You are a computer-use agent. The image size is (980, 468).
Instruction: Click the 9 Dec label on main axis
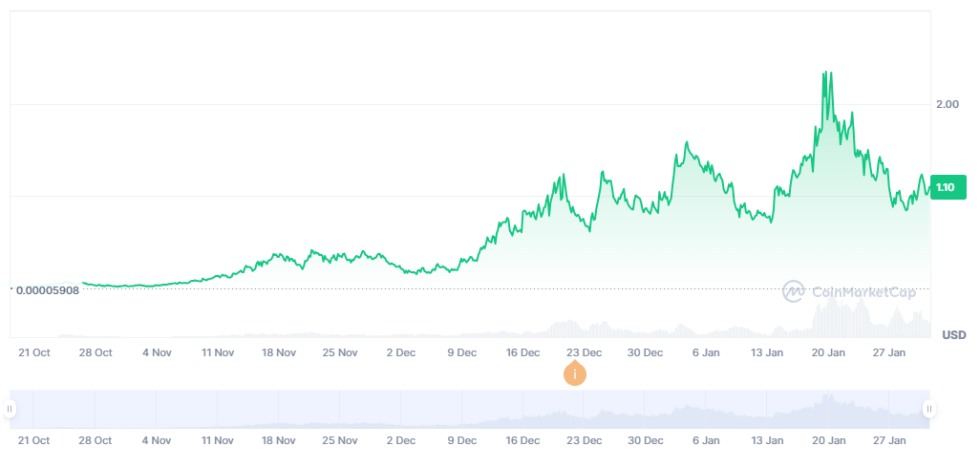(x=463, y=353)
